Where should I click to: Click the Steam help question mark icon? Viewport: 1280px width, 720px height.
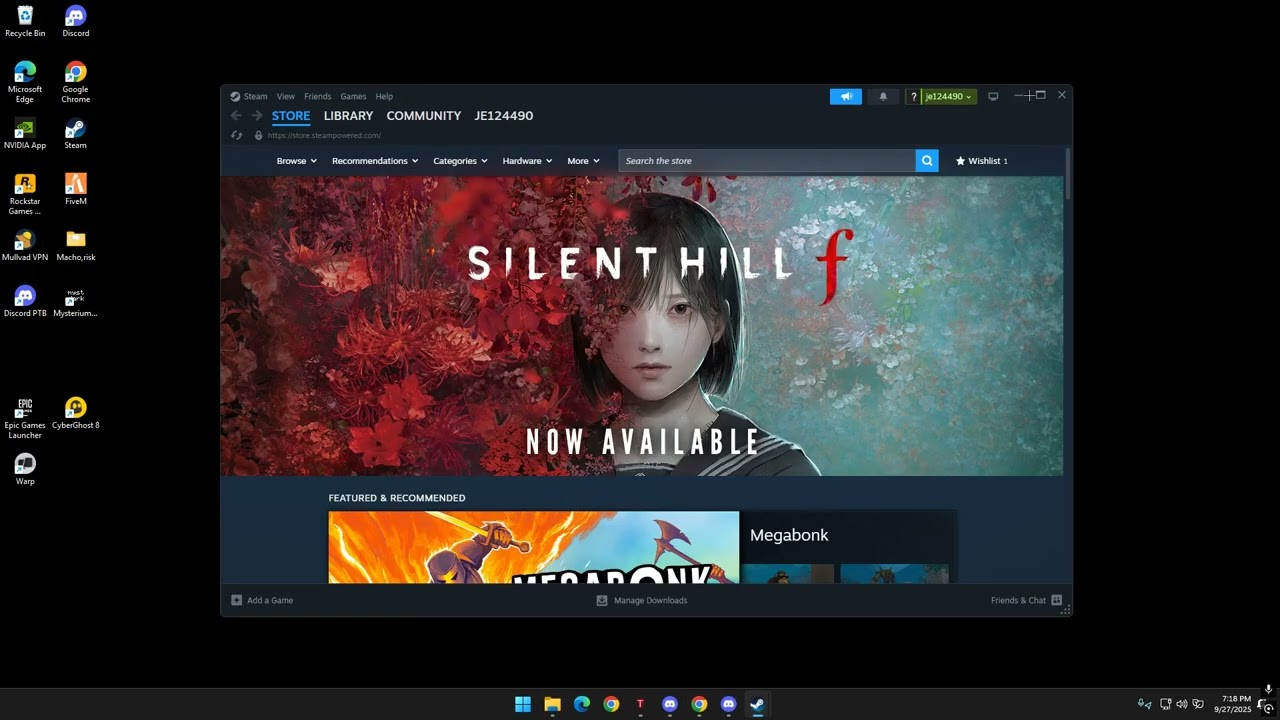click(x=913, y=97)
